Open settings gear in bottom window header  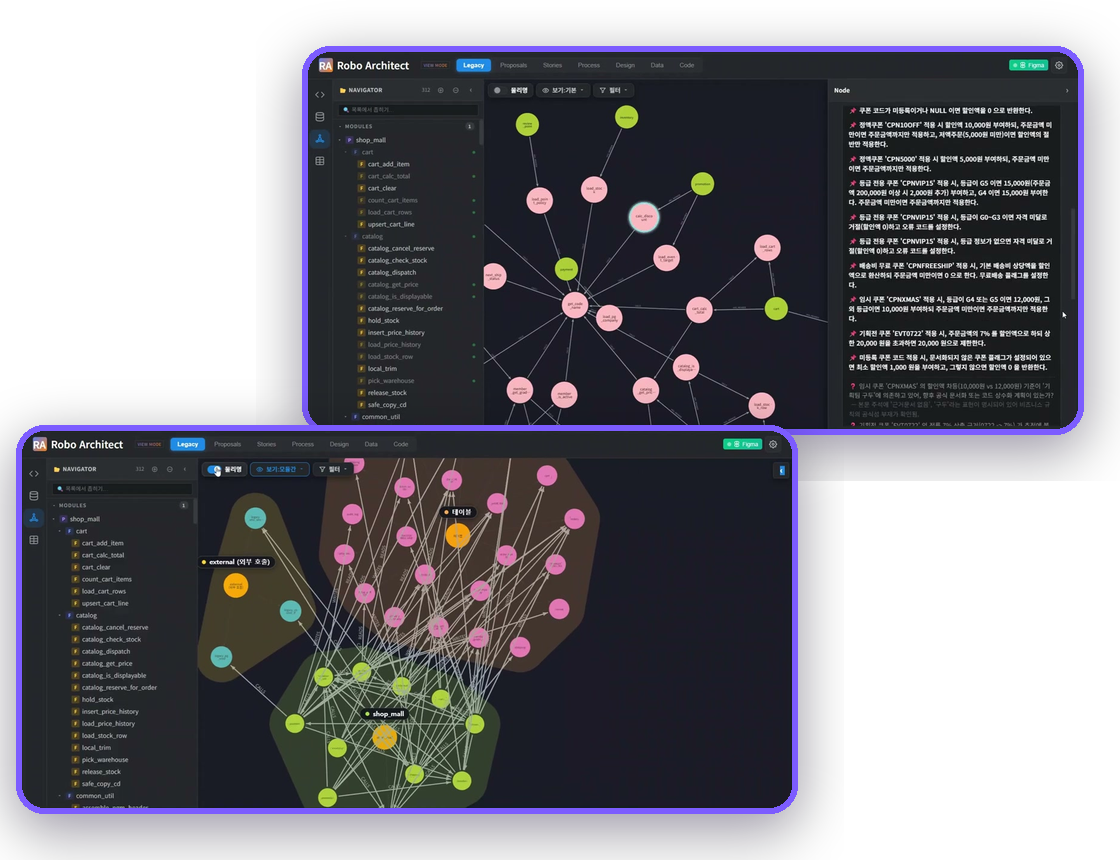tap(773, 444)
